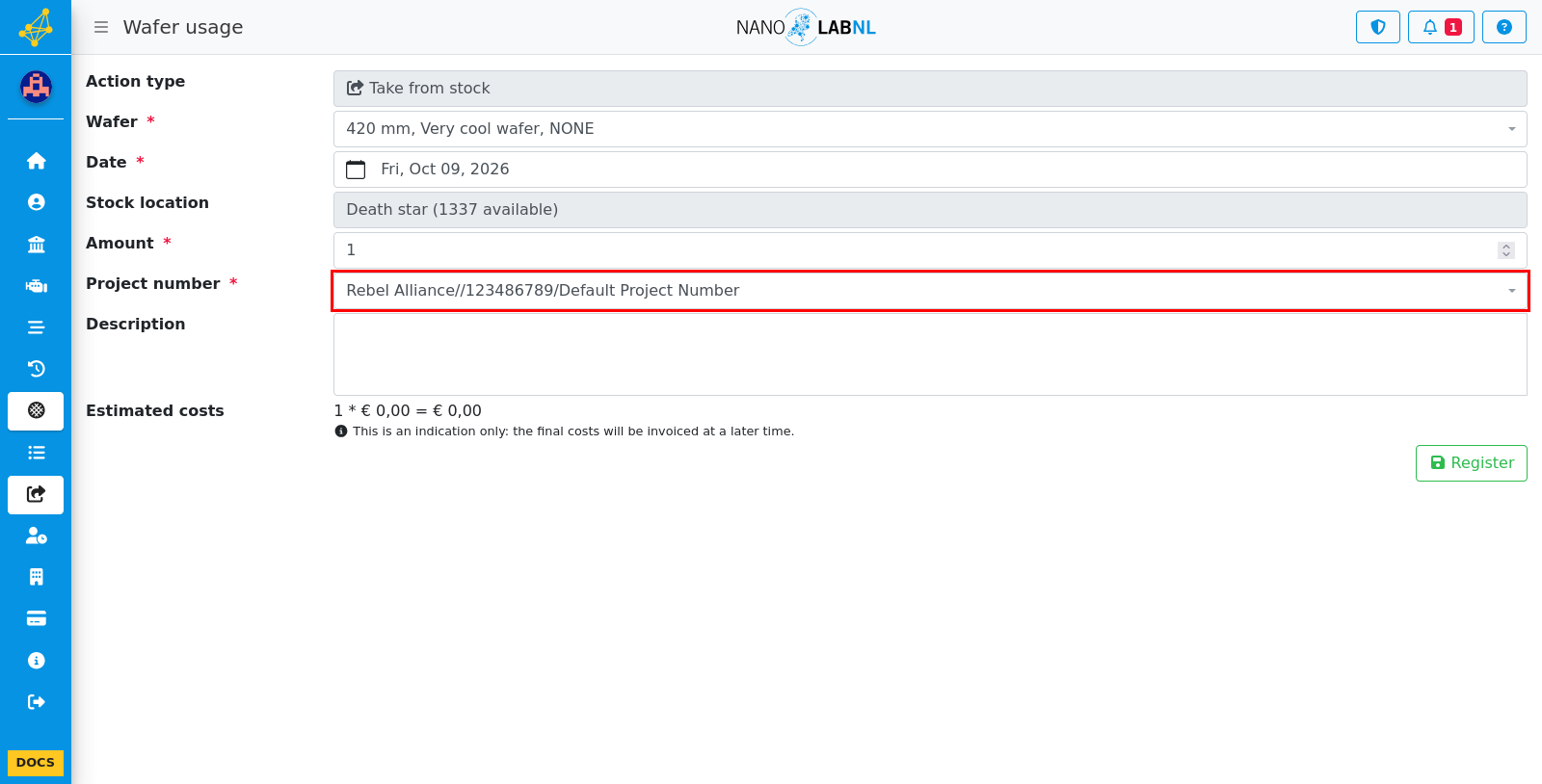Open the help question mark button
The height and width of the screenshot is (784, 1542).
point(1503,27)
